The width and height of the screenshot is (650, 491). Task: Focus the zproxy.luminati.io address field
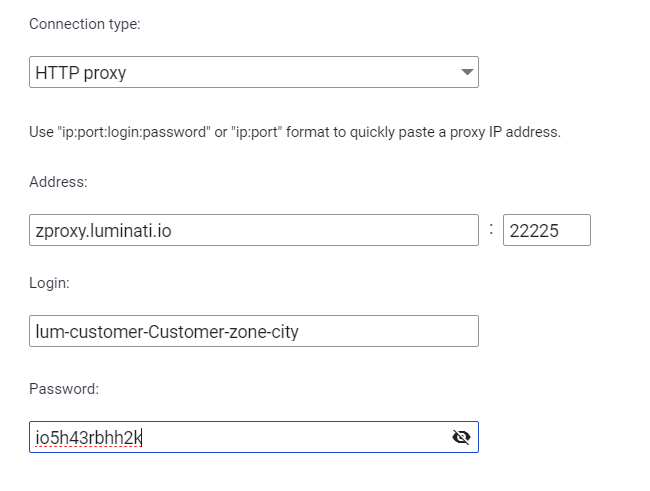(x=254, y=230)
